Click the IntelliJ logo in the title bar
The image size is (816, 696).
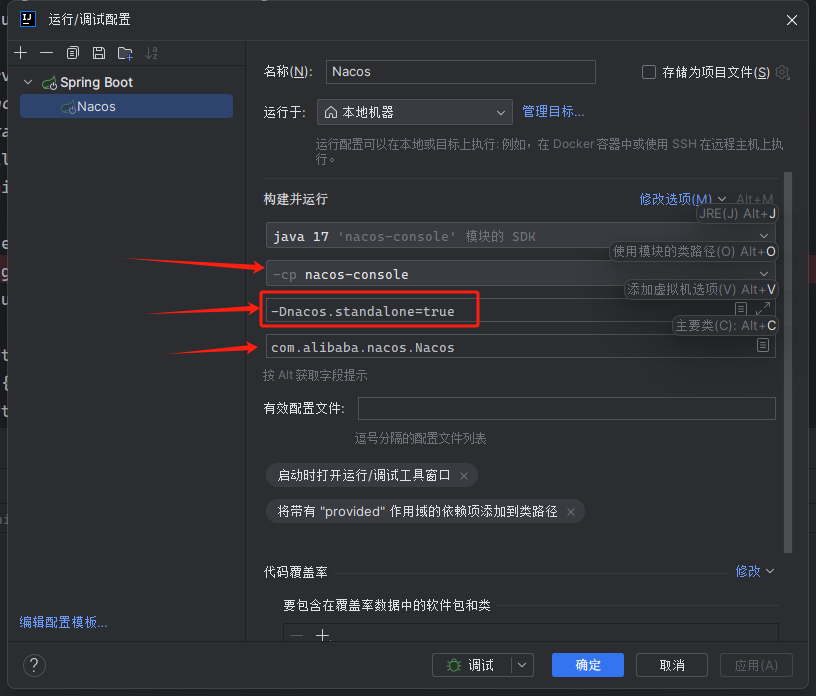[28, 19]
